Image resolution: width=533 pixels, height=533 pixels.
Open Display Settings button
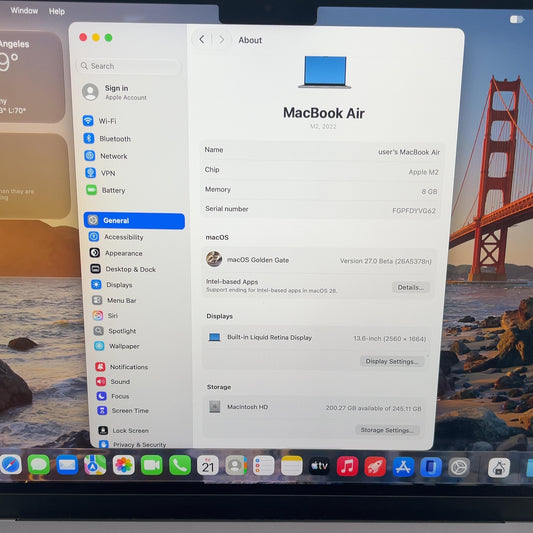392,361
